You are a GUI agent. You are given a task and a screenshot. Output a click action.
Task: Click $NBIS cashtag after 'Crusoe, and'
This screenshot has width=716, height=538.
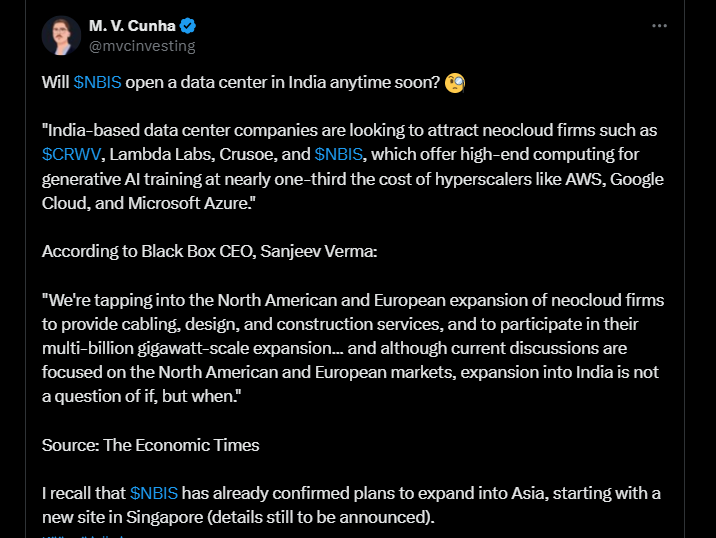340,154
